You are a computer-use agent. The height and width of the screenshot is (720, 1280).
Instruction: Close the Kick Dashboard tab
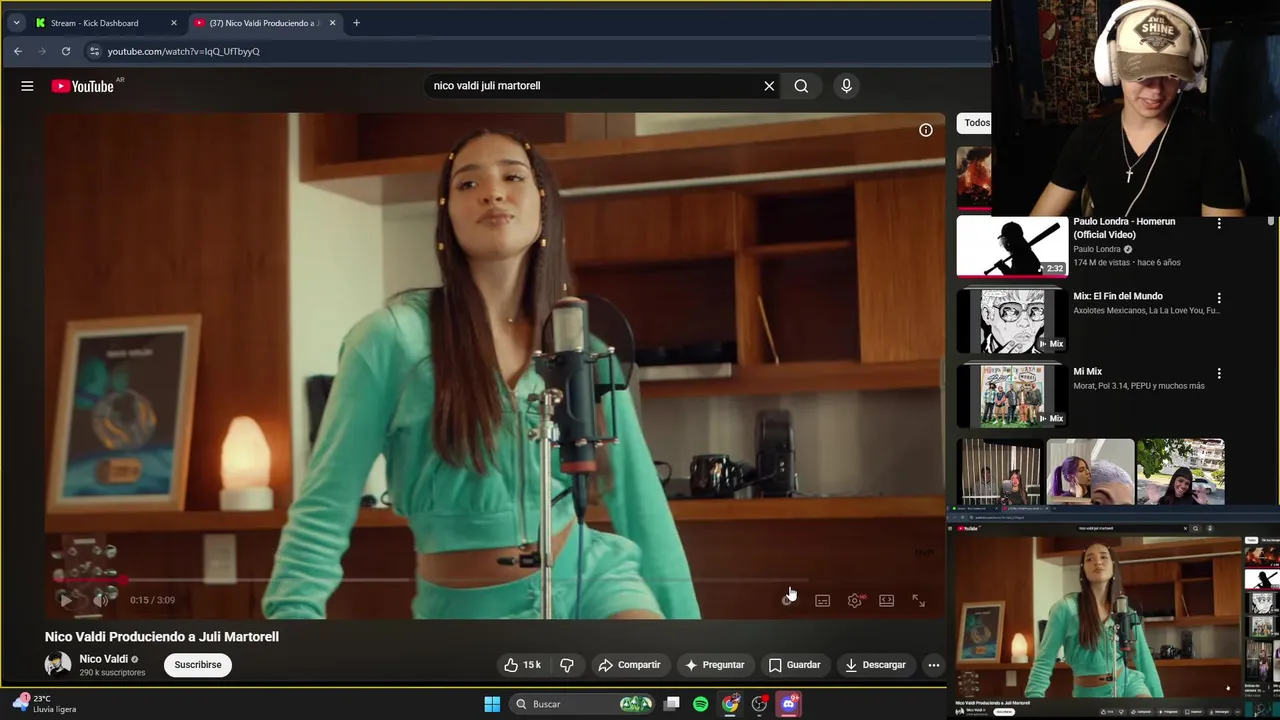[174, 23]
